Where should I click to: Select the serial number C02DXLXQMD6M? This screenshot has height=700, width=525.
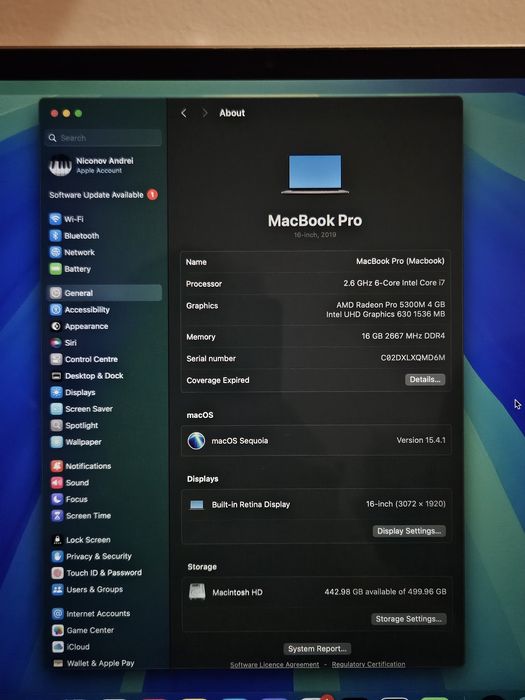tap(412, 358)
